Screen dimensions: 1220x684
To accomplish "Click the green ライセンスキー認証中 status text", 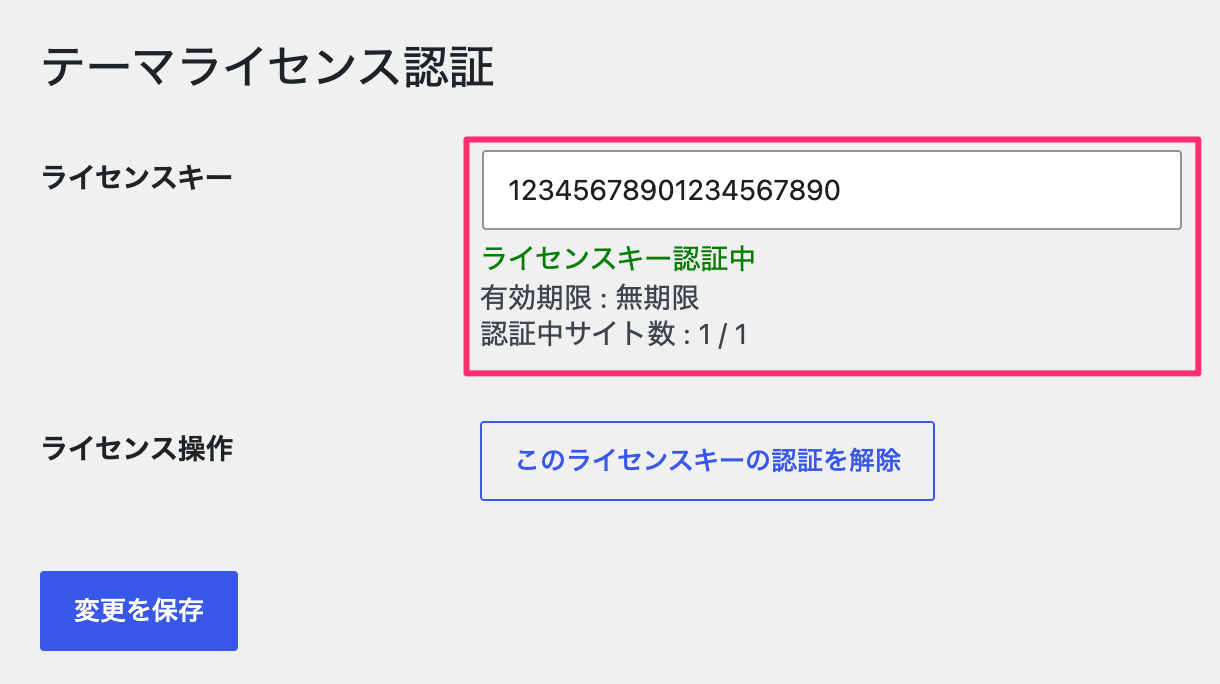I will [618, 259].
